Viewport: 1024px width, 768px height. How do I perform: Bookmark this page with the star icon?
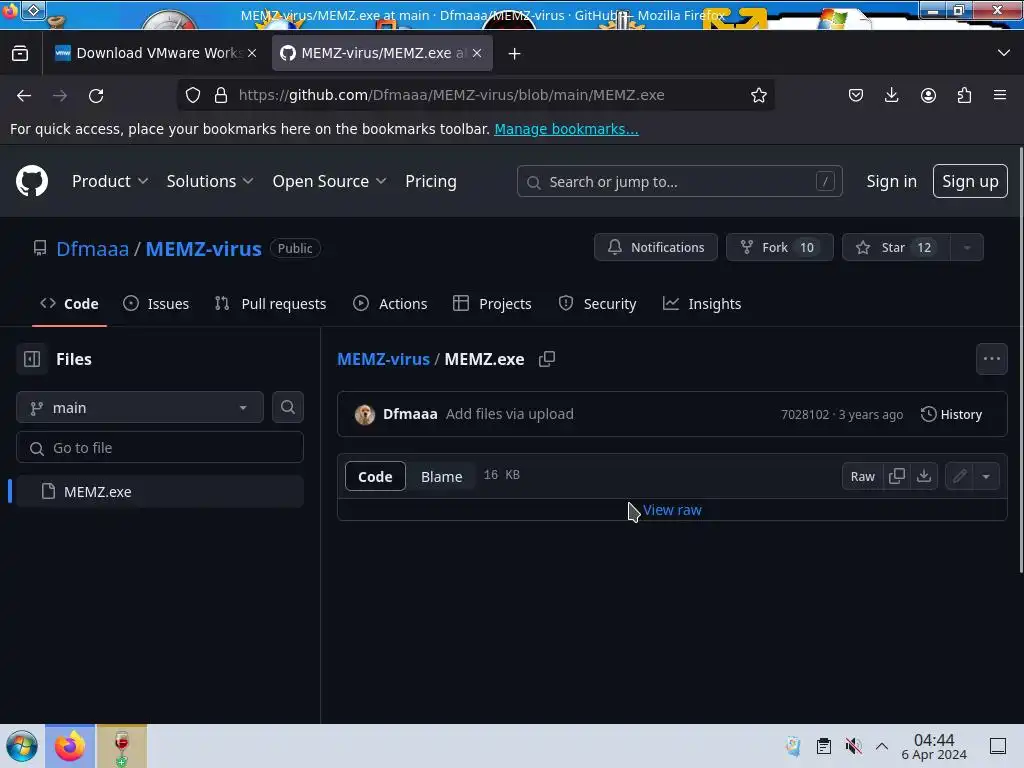tap(758, 95)
